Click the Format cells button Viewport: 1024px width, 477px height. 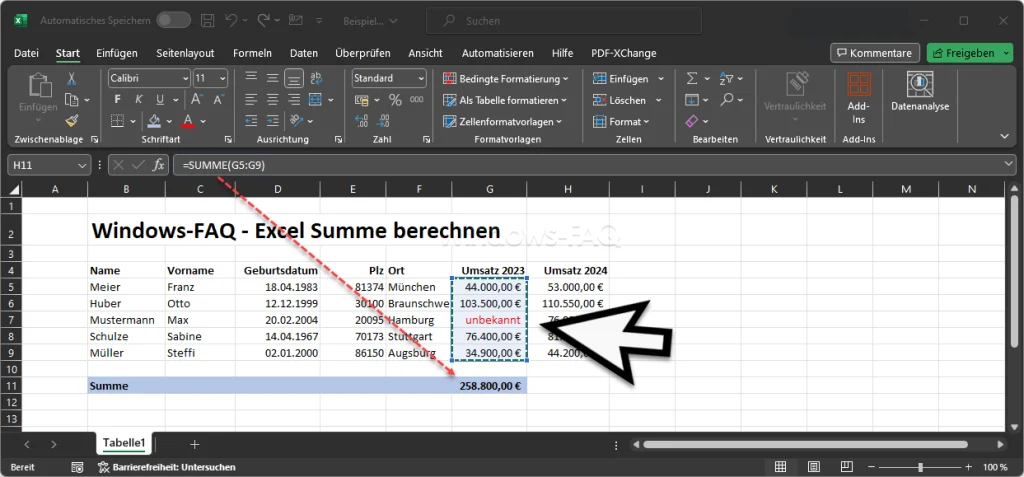point(621,122)
